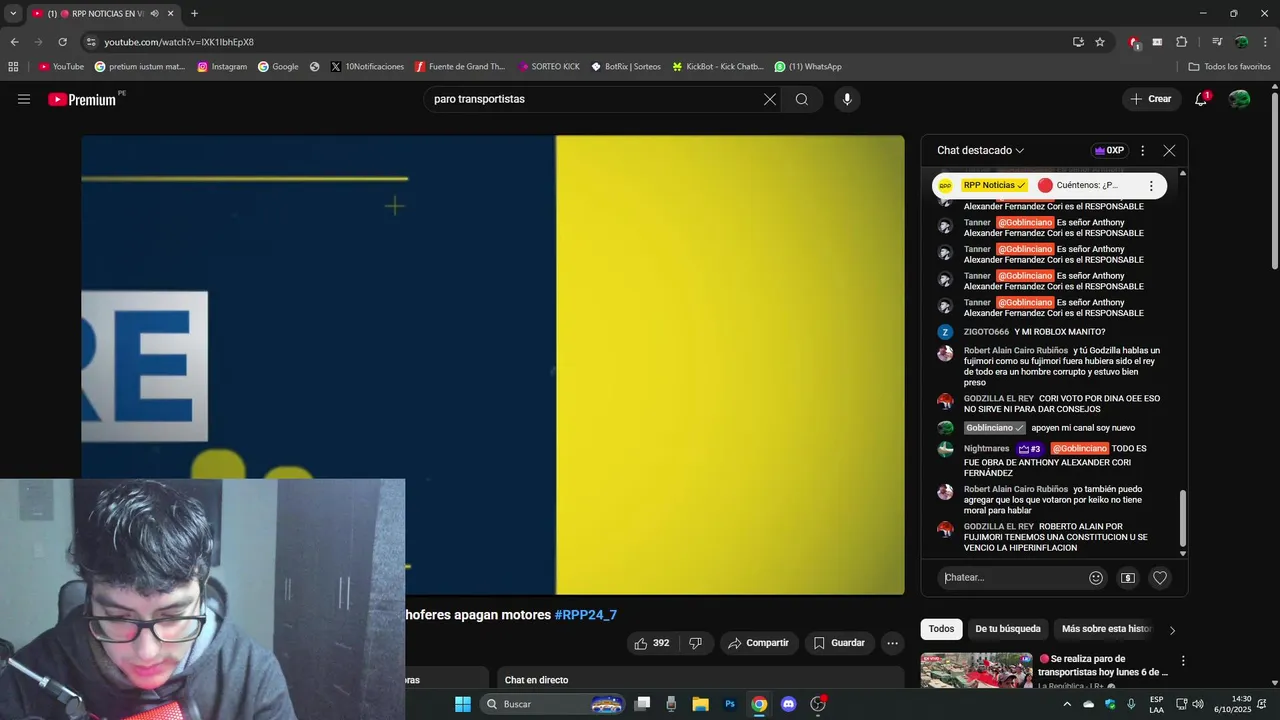This screenshot has width=1280, height=720.
Task: Open YouTube account avatar menu
Action: click(1239, 99)
